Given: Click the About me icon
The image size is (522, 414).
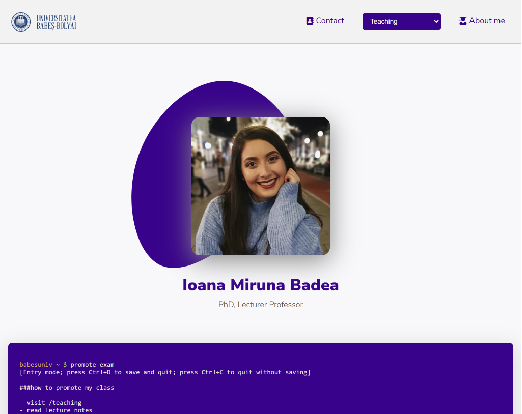Looking at the screenshot, I should pos(462,21).
